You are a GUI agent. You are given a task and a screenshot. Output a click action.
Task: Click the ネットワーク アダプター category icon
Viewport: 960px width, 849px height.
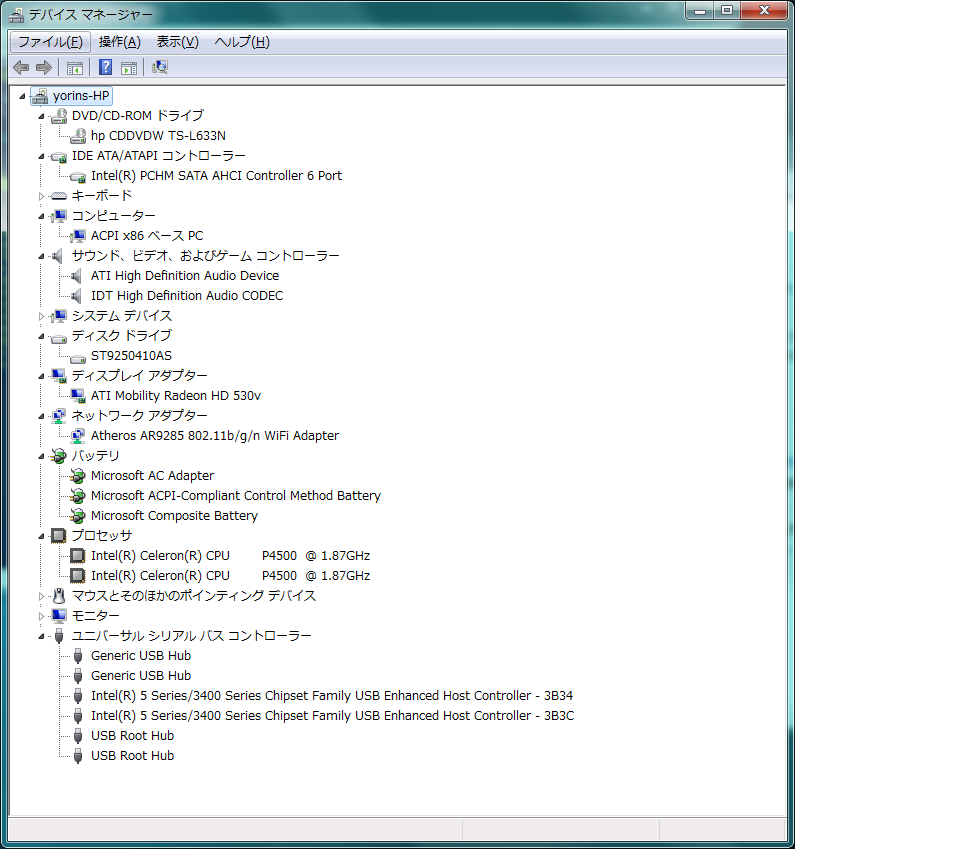click(59, 416)
